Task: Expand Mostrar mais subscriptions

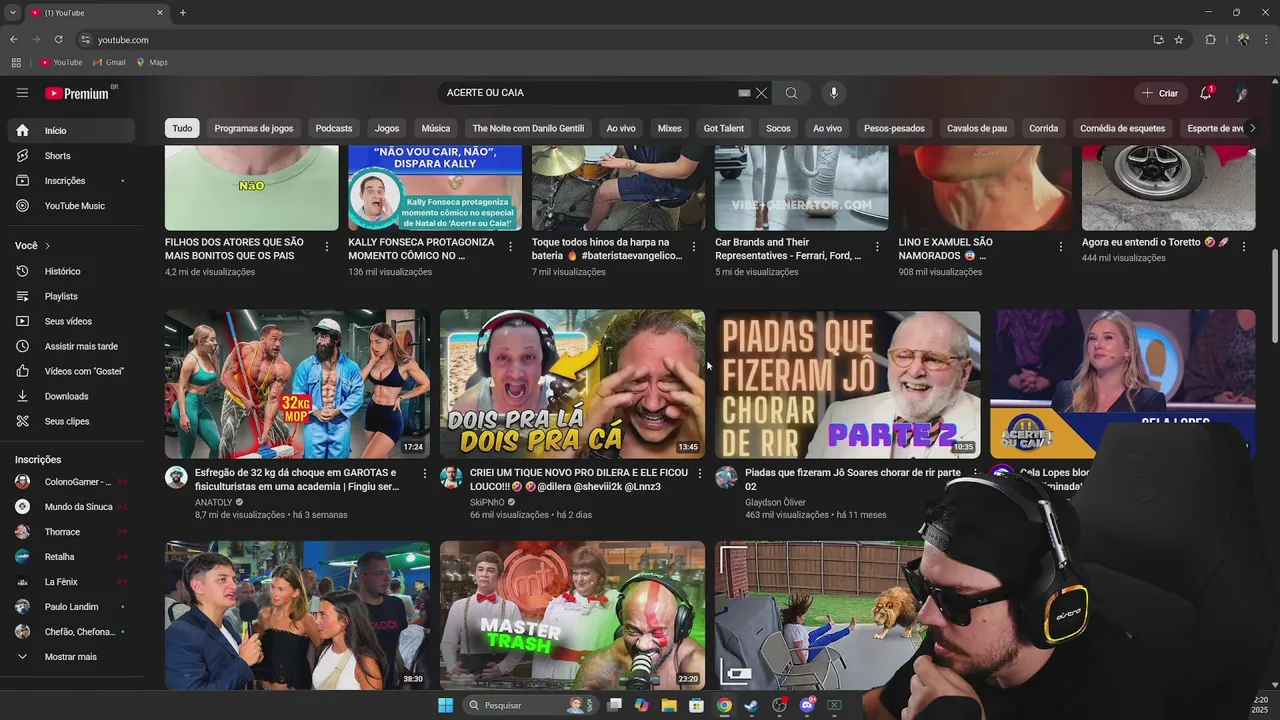Action: coord(69,657)
